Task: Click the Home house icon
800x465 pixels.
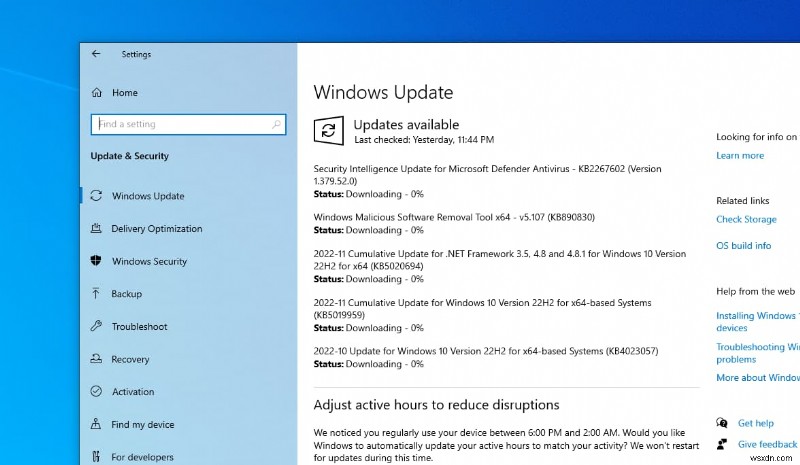Action: pos(96,92)
